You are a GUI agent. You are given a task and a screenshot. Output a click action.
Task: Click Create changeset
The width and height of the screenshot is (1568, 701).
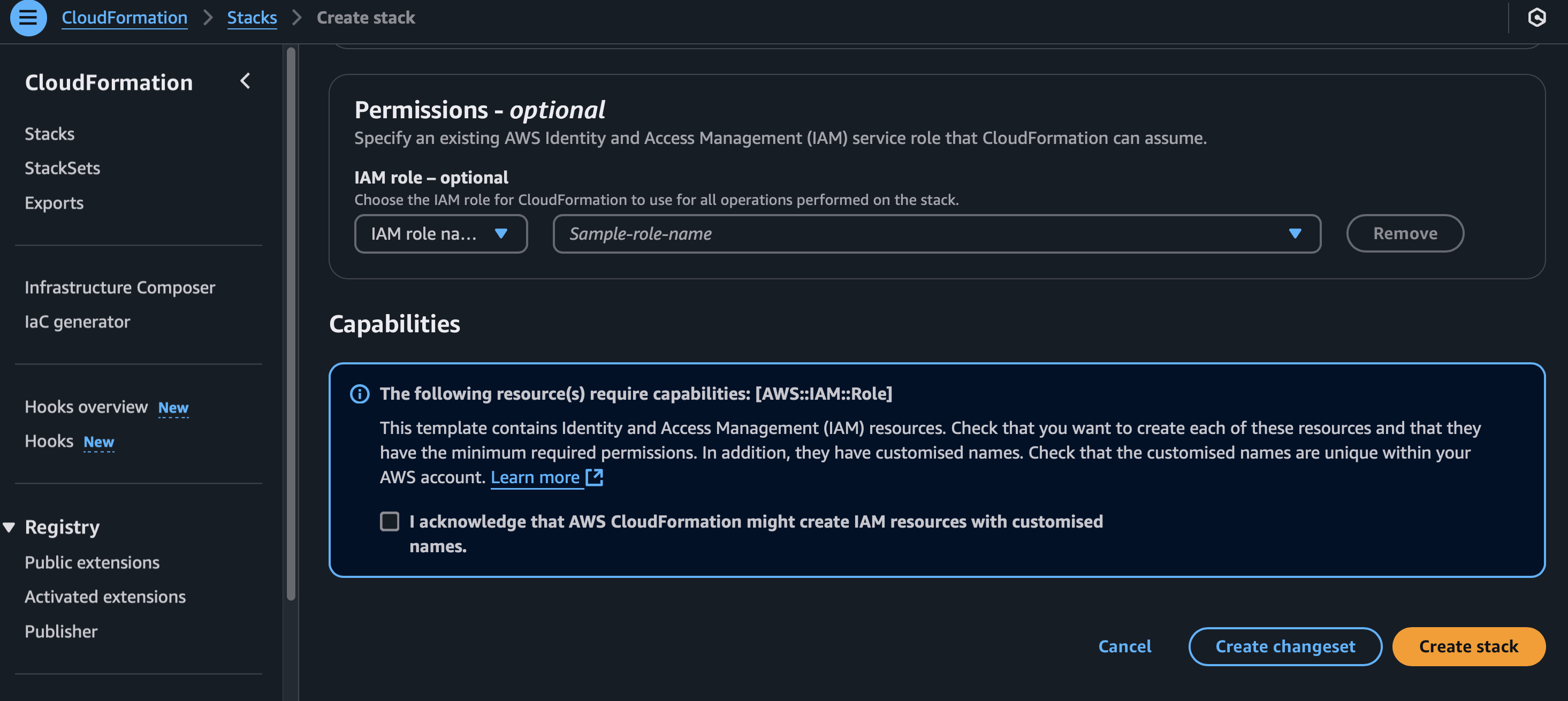(x=1285, y=647)
